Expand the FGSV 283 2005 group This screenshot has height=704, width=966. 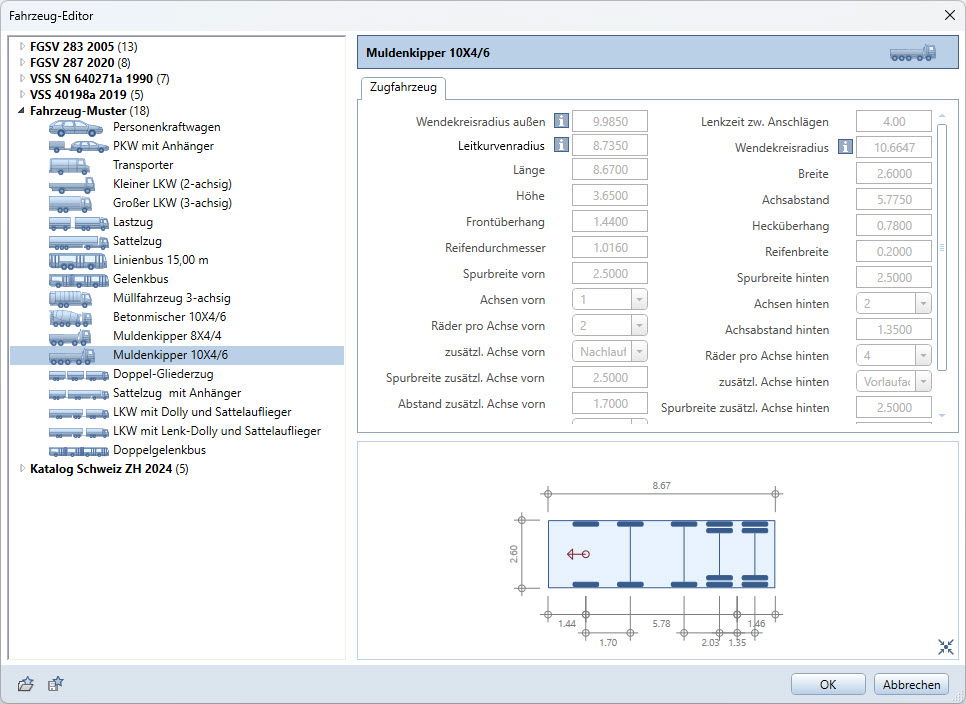[22, 46]
